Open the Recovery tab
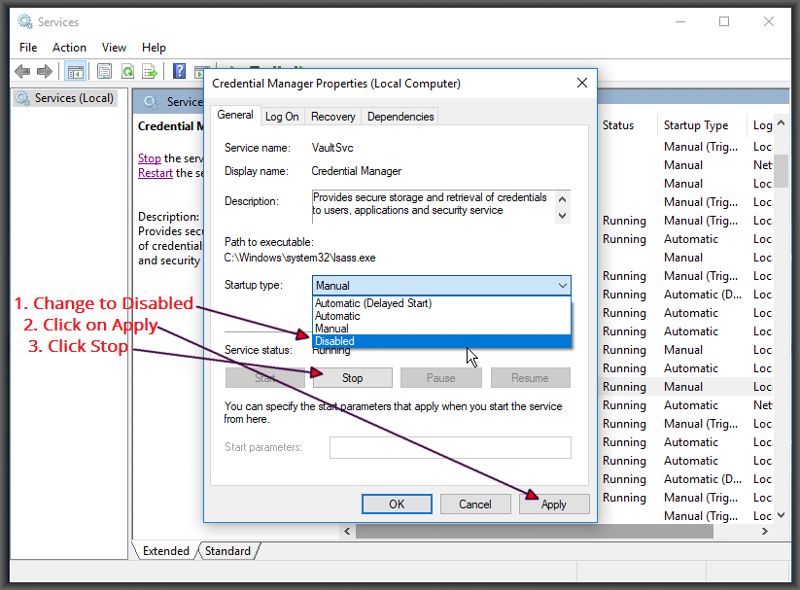 click(x=333, y=117)
